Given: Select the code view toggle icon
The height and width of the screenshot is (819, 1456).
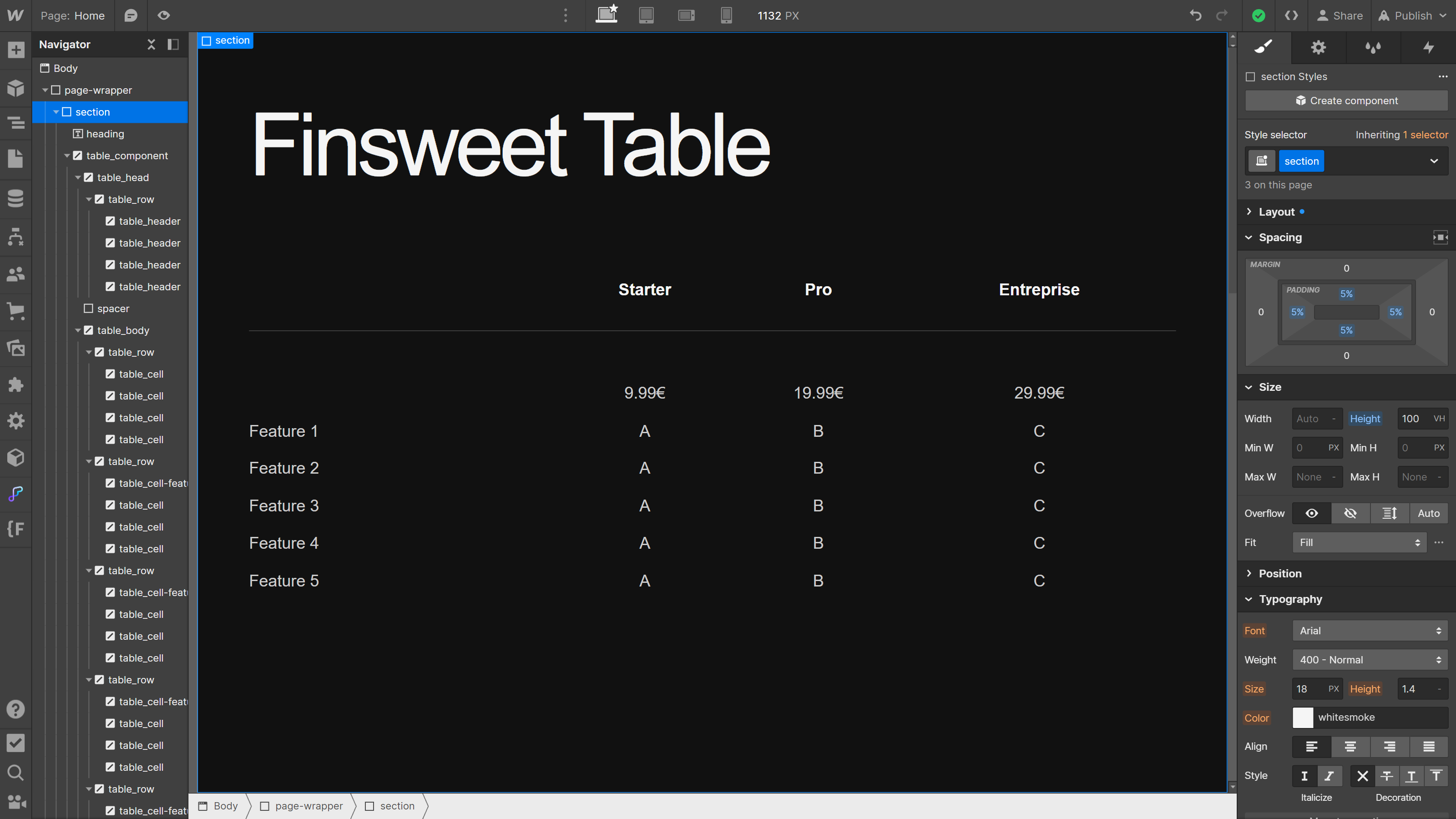Looking at the screenshot, I should (1291, 15).
